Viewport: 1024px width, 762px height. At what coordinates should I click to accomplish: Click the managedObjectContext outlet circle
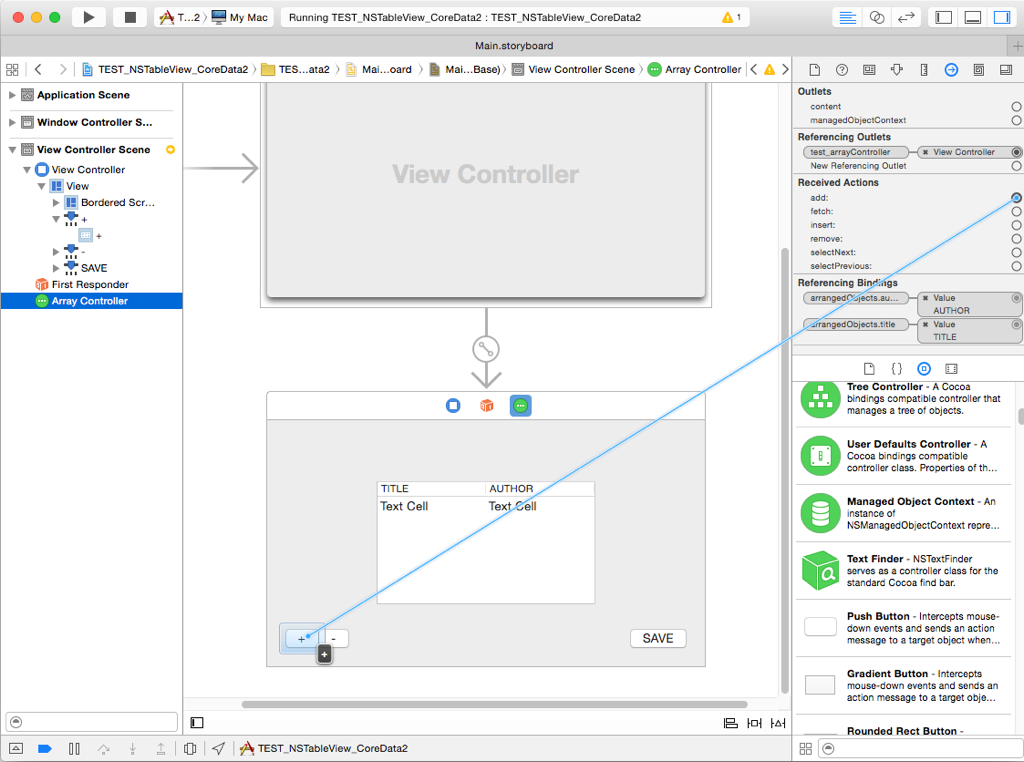(1016, 120)
